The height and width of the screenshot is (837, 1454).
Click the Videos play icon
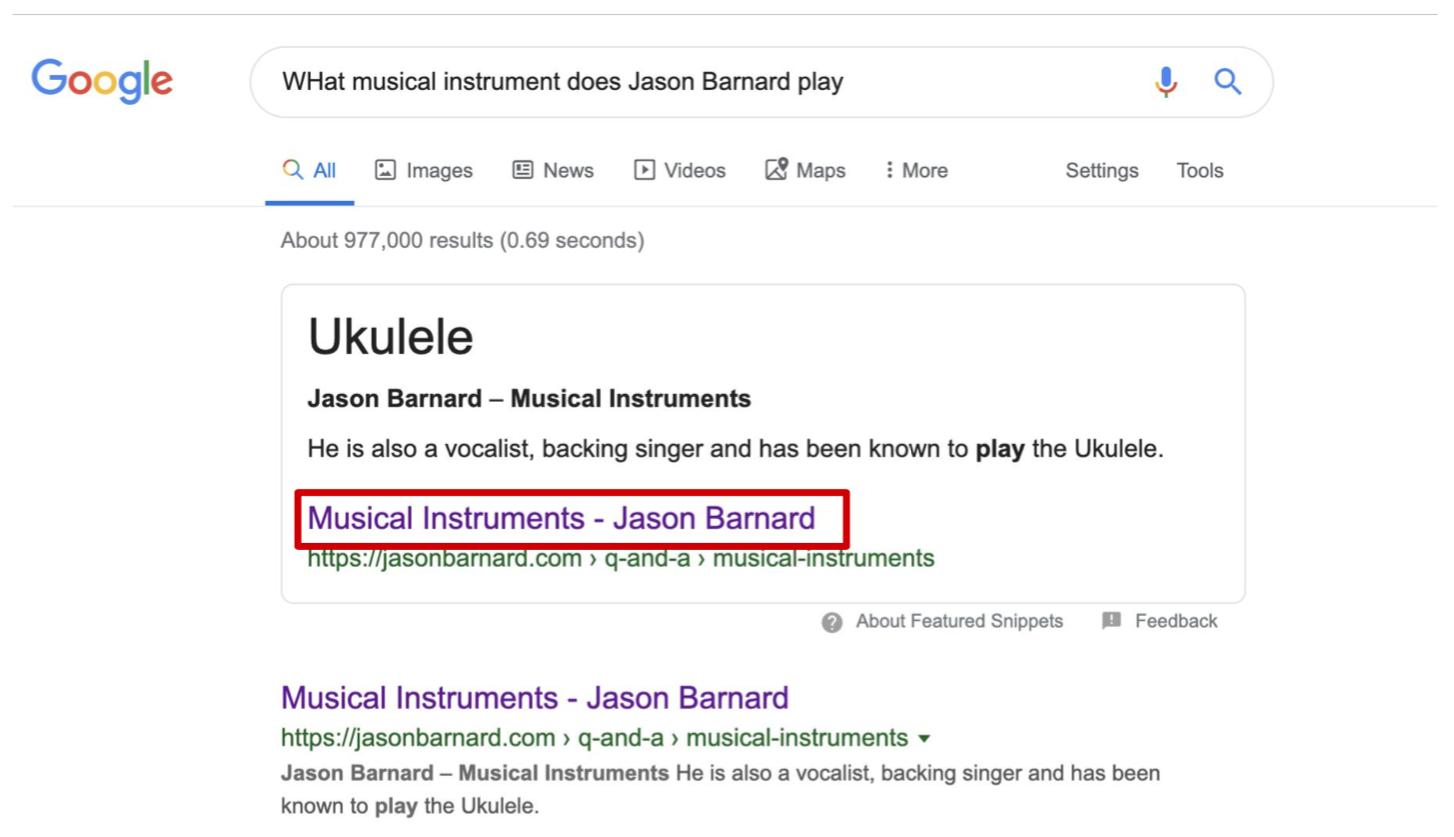click(x=644, y=170)
